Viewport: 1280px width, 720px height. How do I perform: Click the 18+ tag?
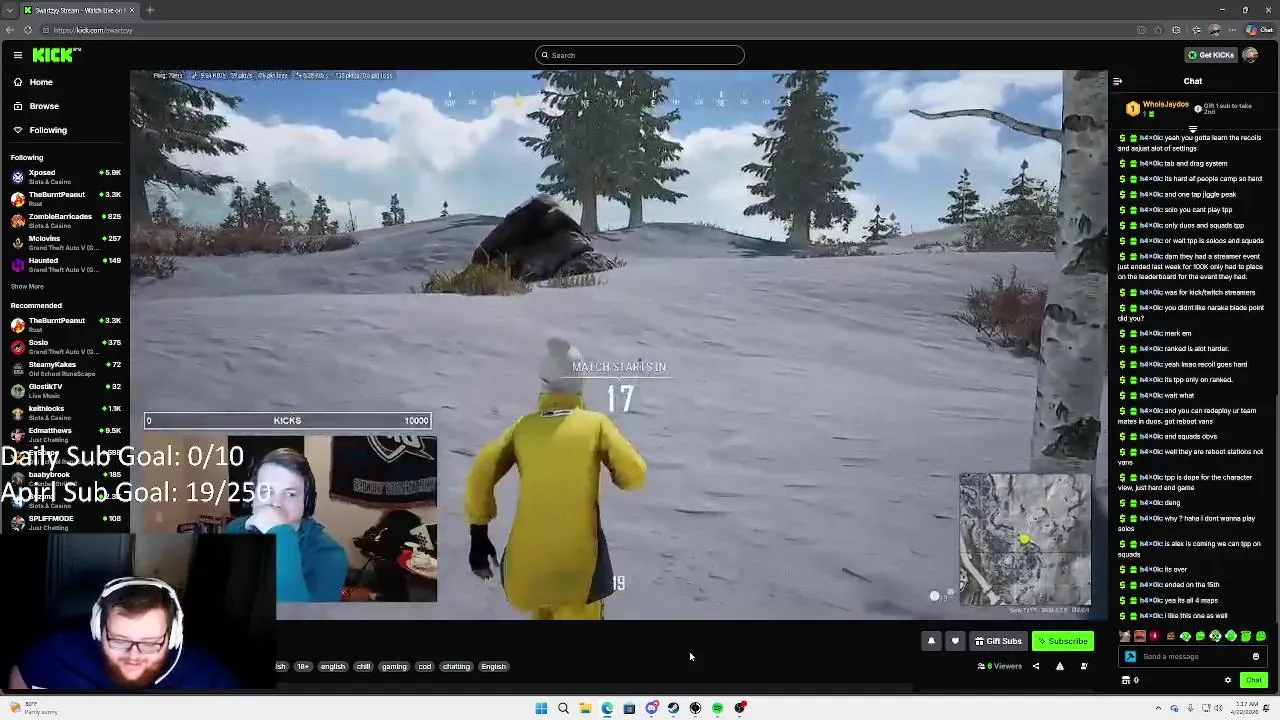pos(303,667)
